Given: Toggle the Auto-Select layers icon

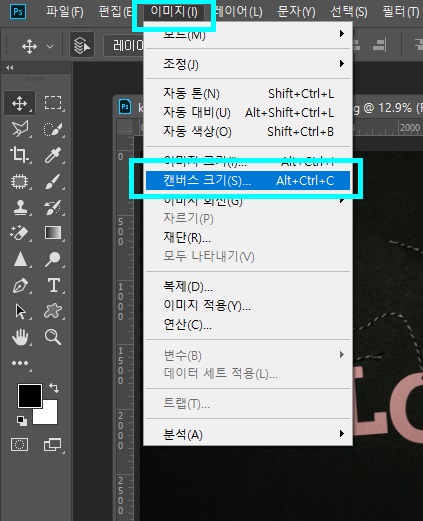Looking at the screenshot, I should (x=82, y=45).
